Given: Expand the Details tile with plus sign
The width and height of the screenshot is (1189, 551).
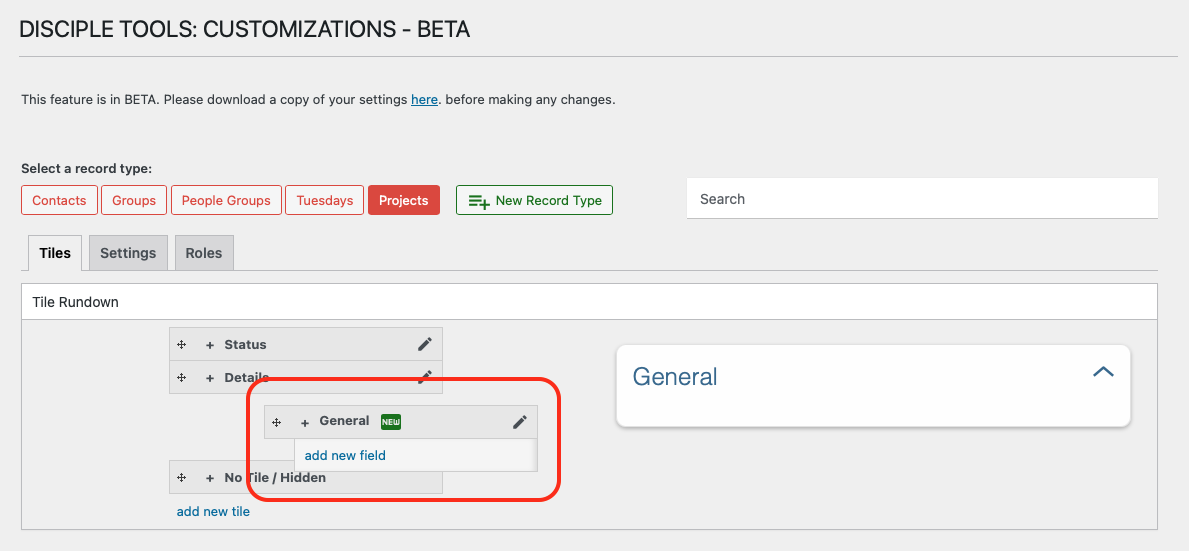Looking at the screenshot, I should tap(210, 378).
